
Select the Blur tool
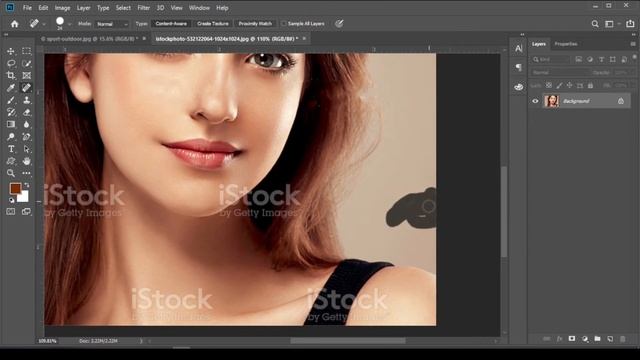[x=27, y=124]
